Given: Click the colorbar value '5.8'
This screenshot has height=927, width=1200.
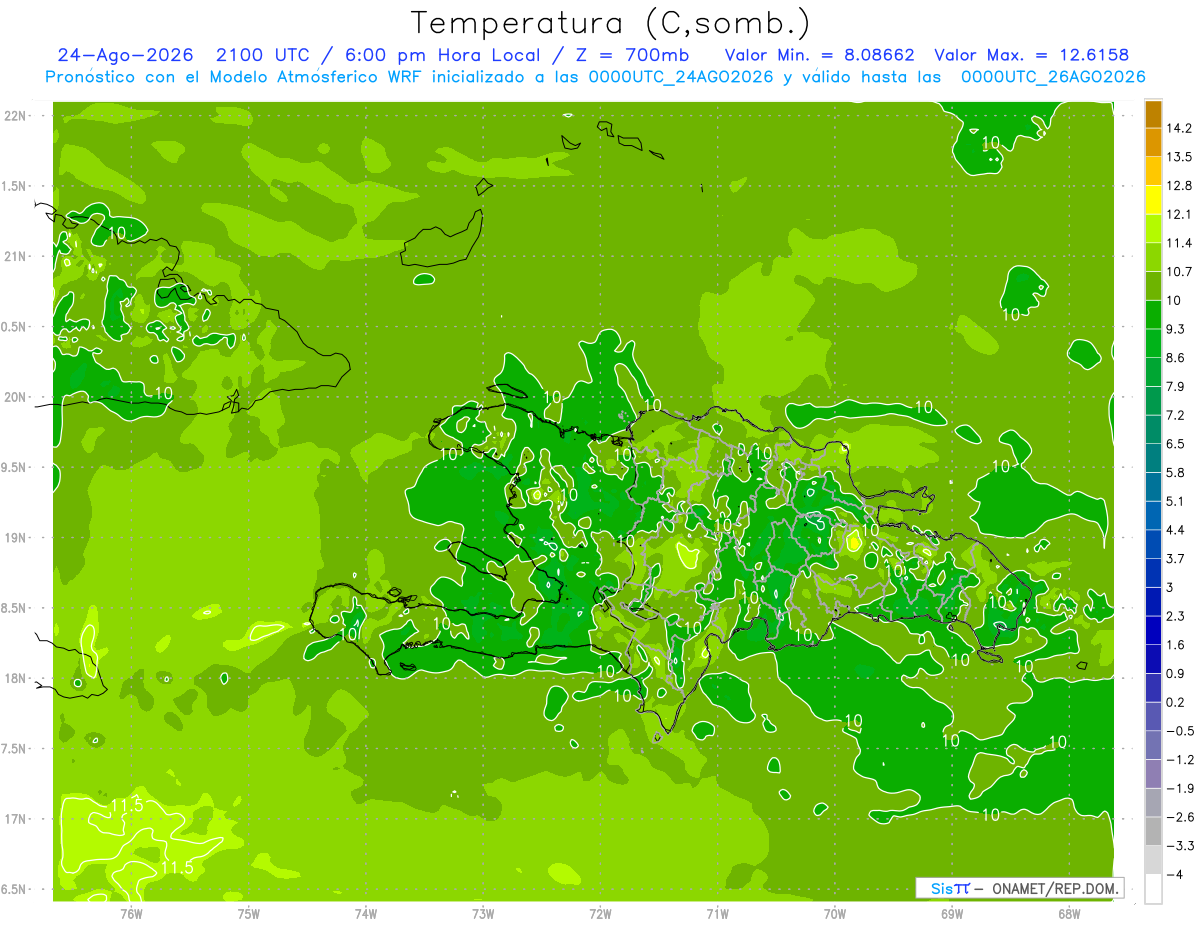Looking at the screenshot, I should tap(1177, 471).
